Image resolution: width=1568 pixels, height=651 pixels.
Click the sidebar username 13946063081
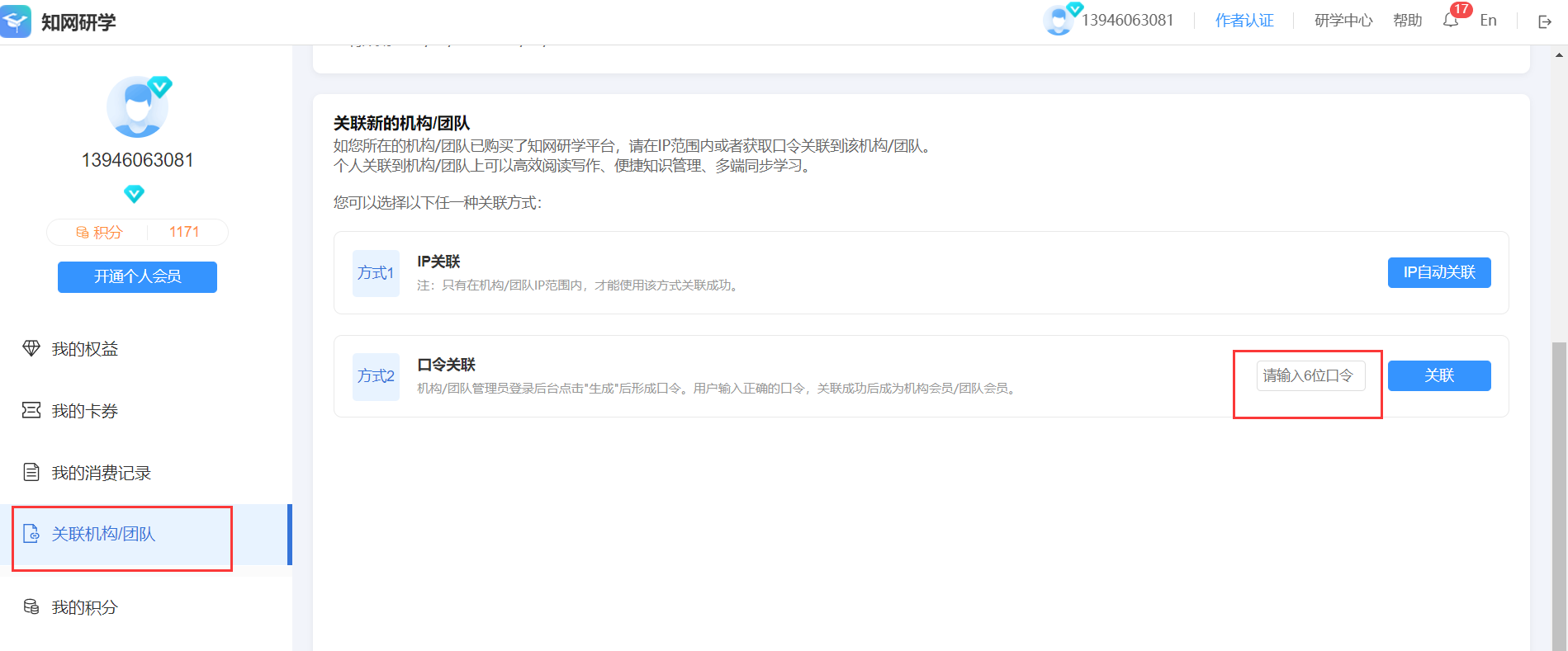coord(137,160)
